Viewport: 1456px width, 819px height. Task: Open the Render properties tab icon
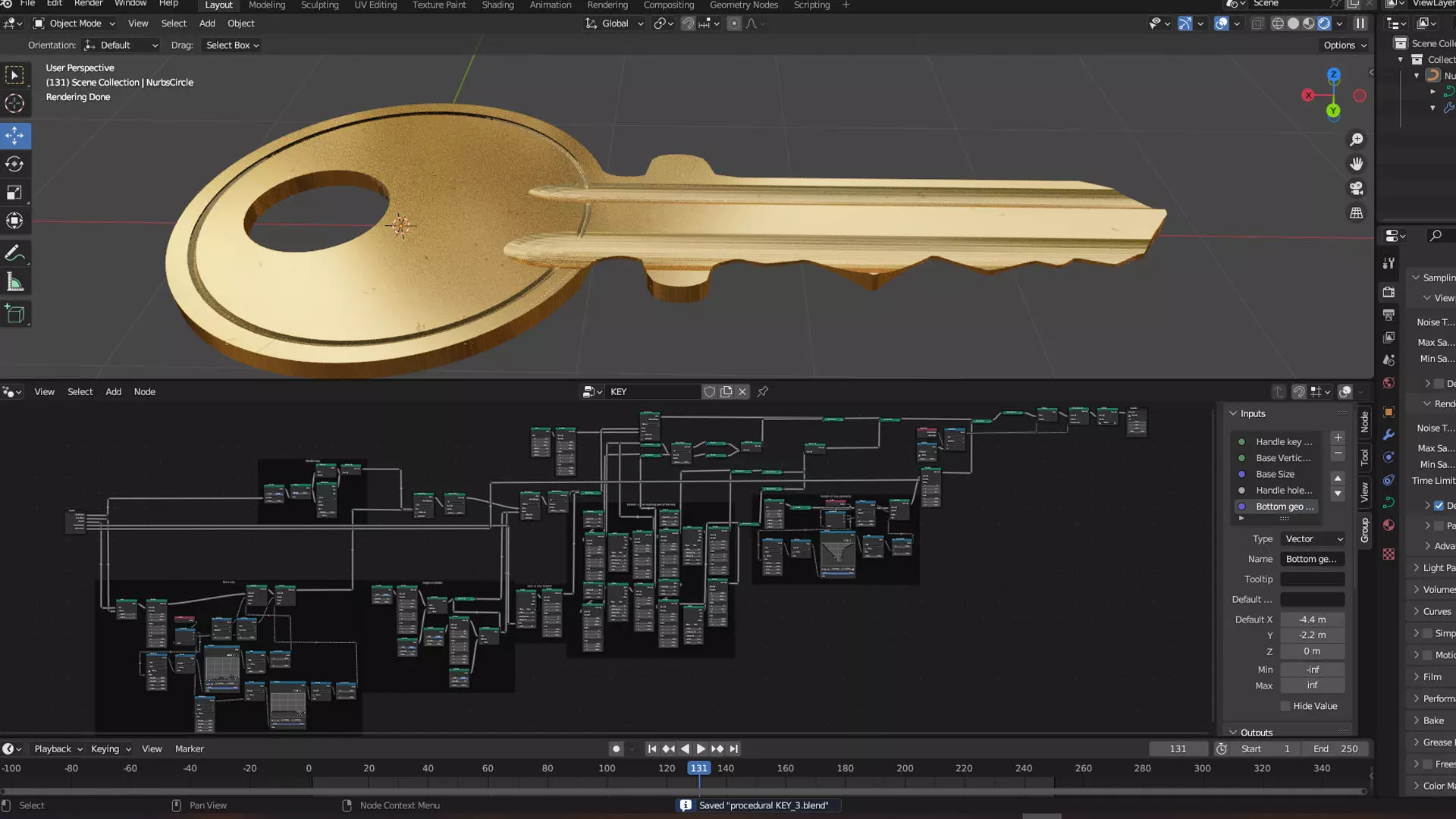coord(1389,292)
